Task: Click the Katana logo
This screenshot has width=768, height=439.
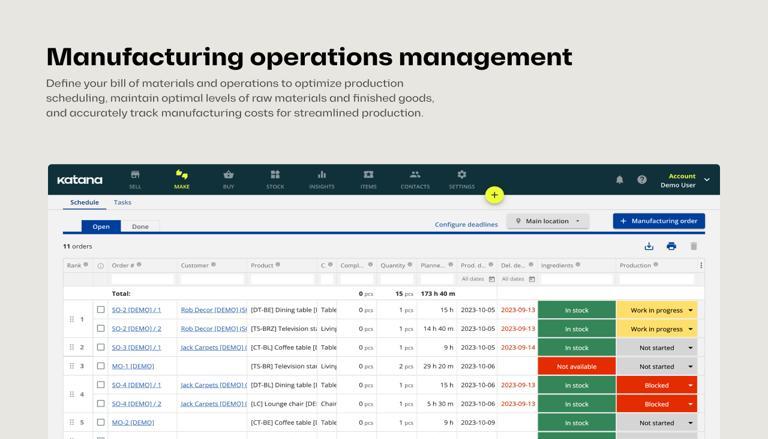Action: click(x=79, y=180)
